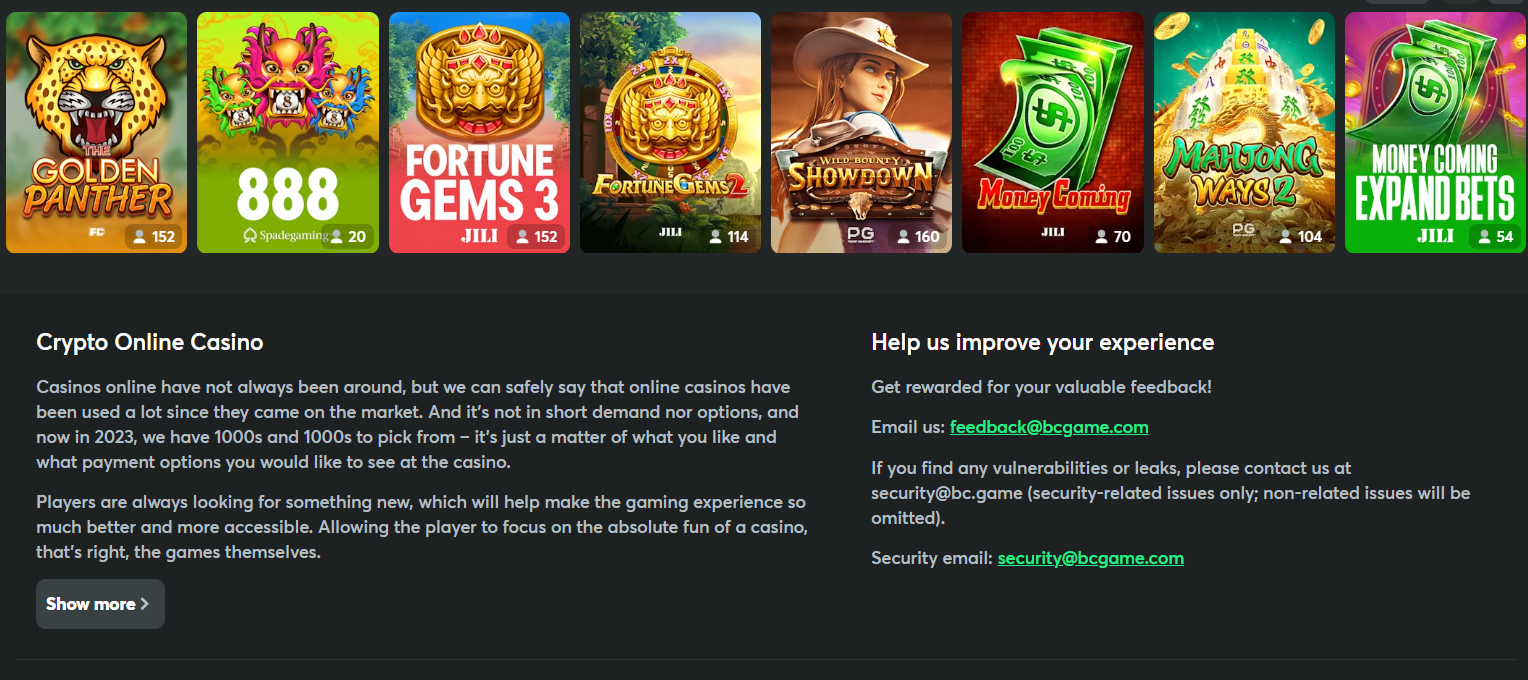Click PG logo on Mahjong Ways 2
Image resolution: width=1528 pixels, height=680 pixels.
[x=1243, y=232]
